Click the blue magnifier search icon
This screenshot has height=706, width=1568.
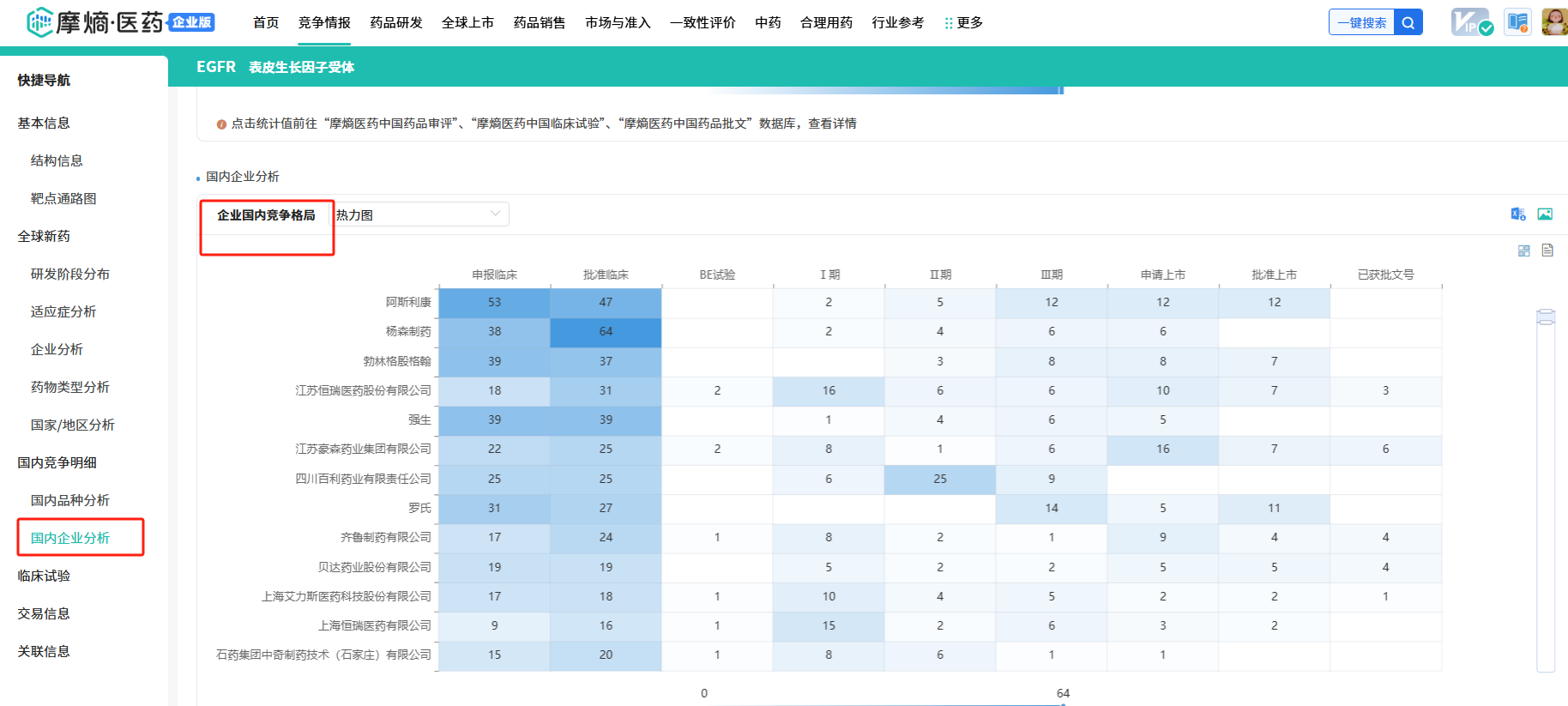click(1408, 23)
